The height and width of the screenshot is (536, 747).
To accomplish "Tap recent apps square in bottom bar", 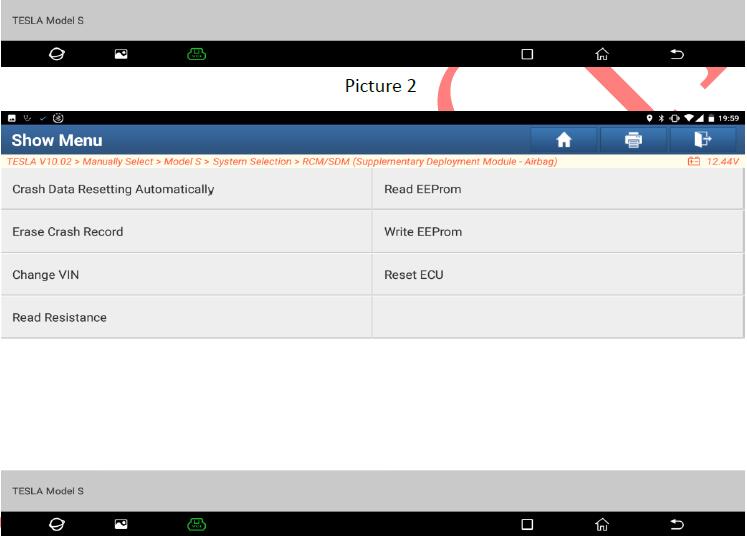I will [x=527, y=524].
